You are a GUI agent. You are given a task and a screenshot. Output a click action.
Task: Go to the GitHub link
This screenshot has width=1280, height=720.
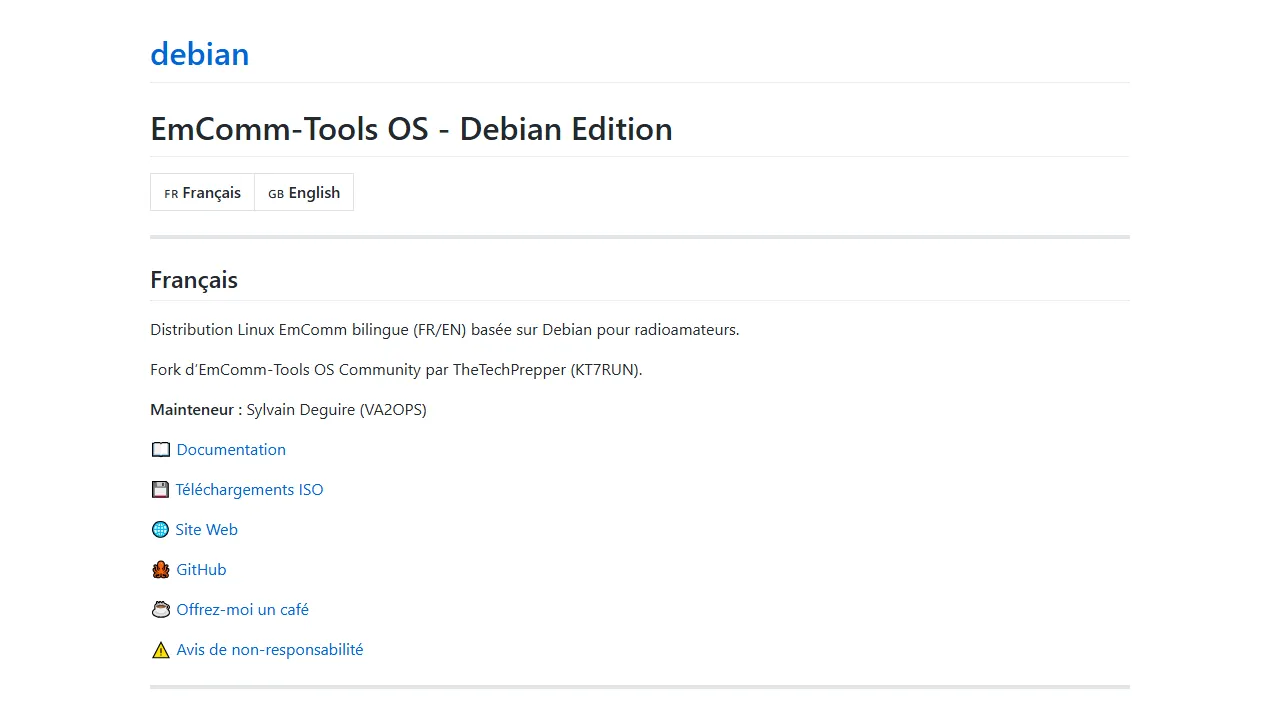coord(201,570)
